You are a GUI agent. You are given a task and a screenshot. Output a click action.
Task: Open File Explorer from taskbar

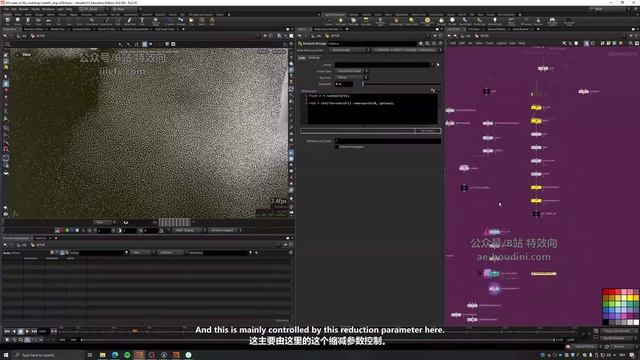(x=102, y=355)
